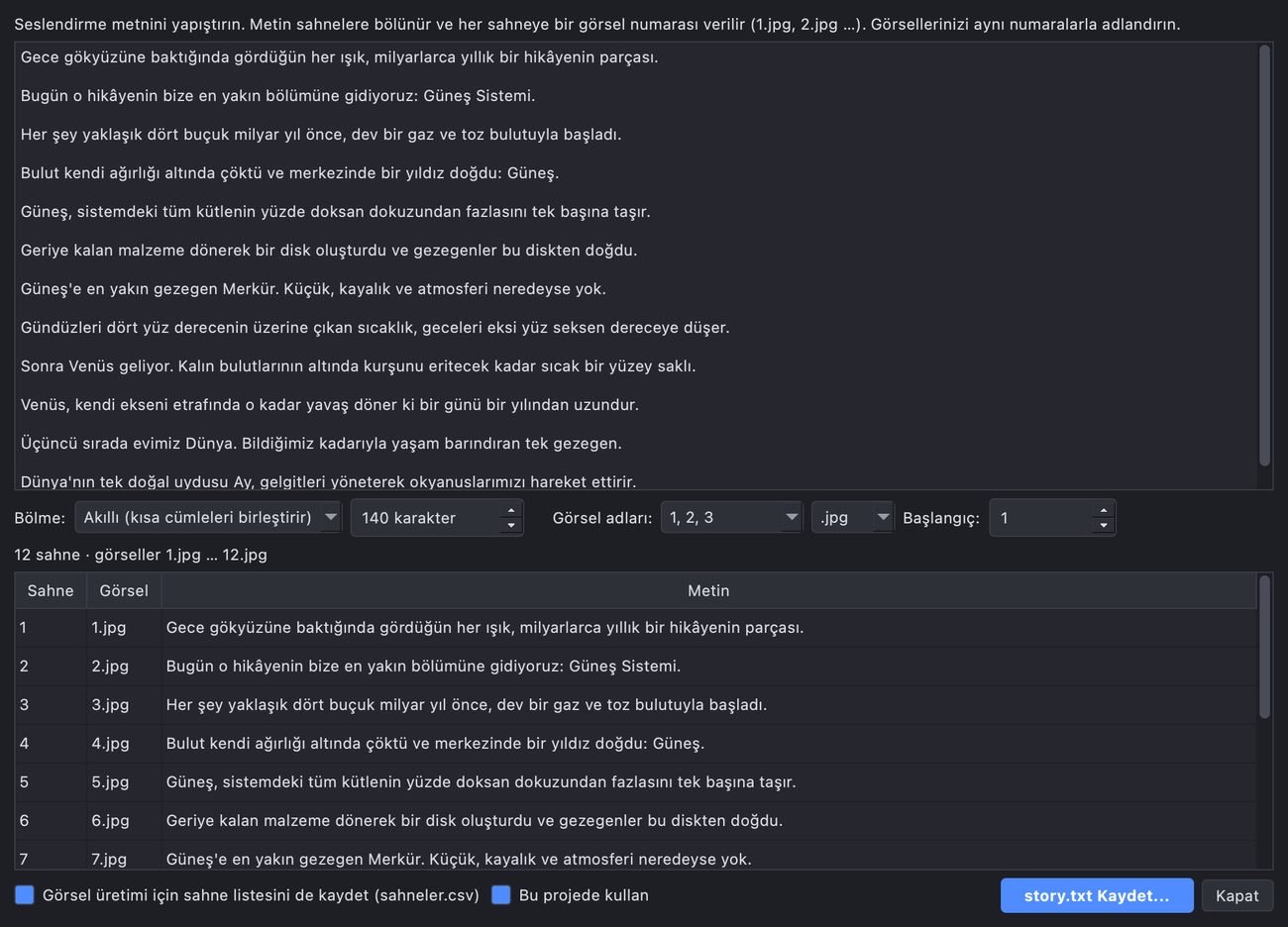The image size is (1288, 927).
Task: Click the Sahne column header
Action: coord(51,590)
